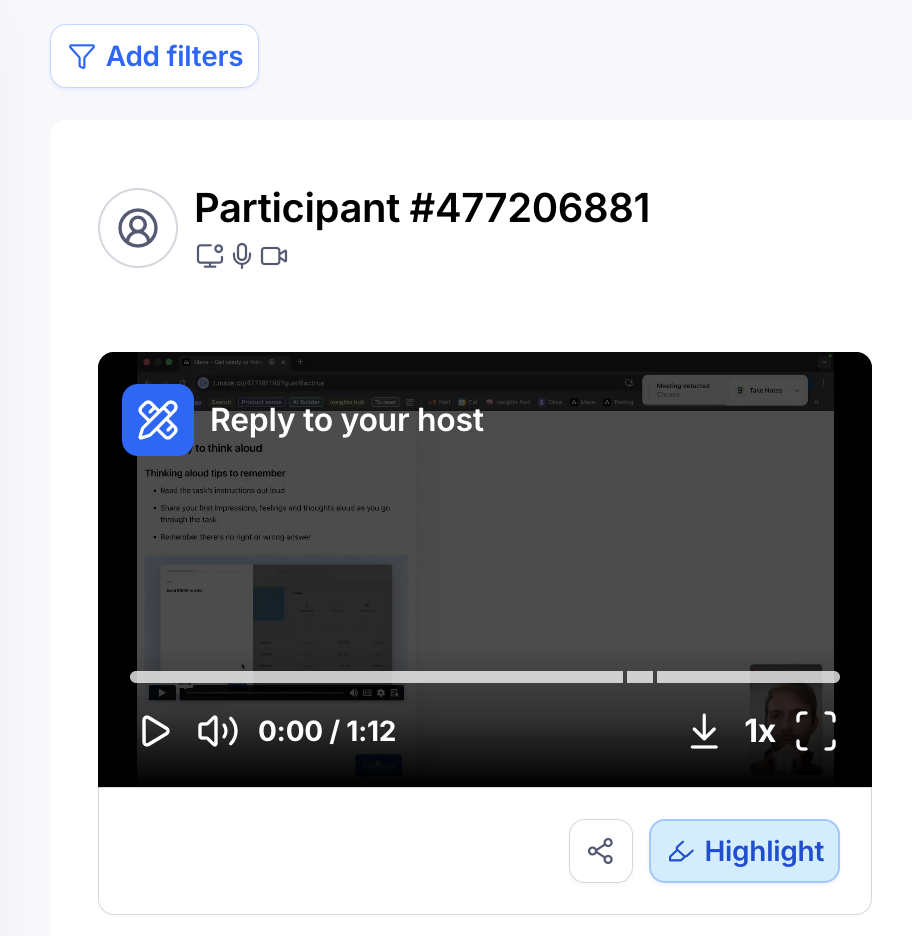Screen dimensions: 912x936
Task: Play the participant recording
Action: (156, 731)
